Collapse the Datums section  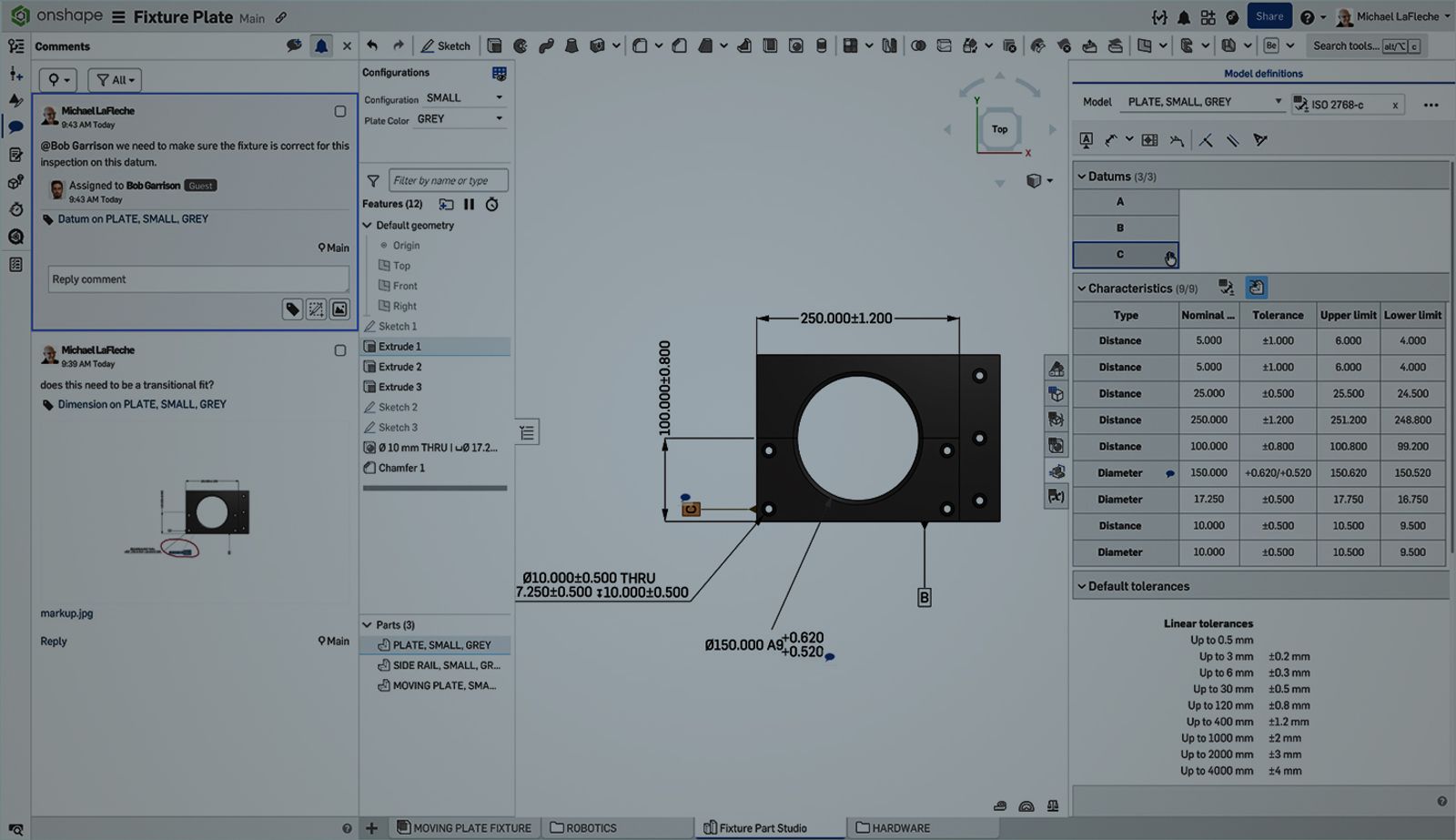1081,177
